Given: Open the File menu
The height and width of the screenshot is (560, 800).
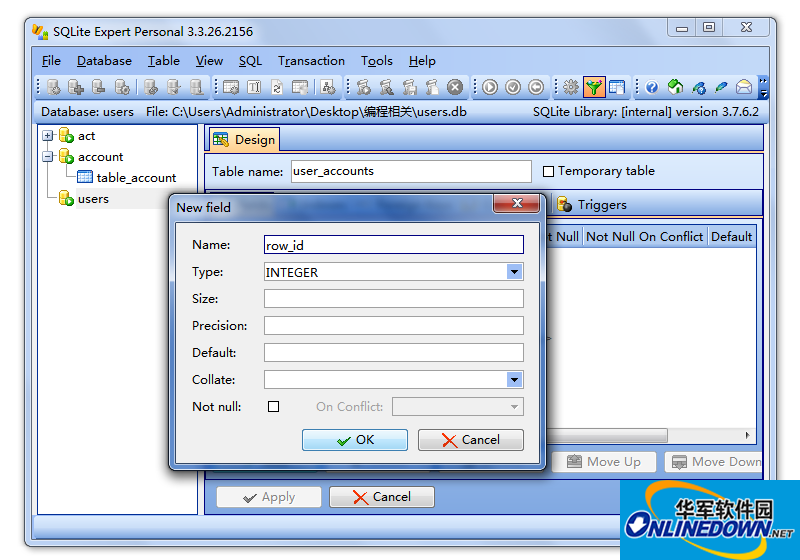Looking at the screenshot, I should pyautogui.click(x=51, y=61).
